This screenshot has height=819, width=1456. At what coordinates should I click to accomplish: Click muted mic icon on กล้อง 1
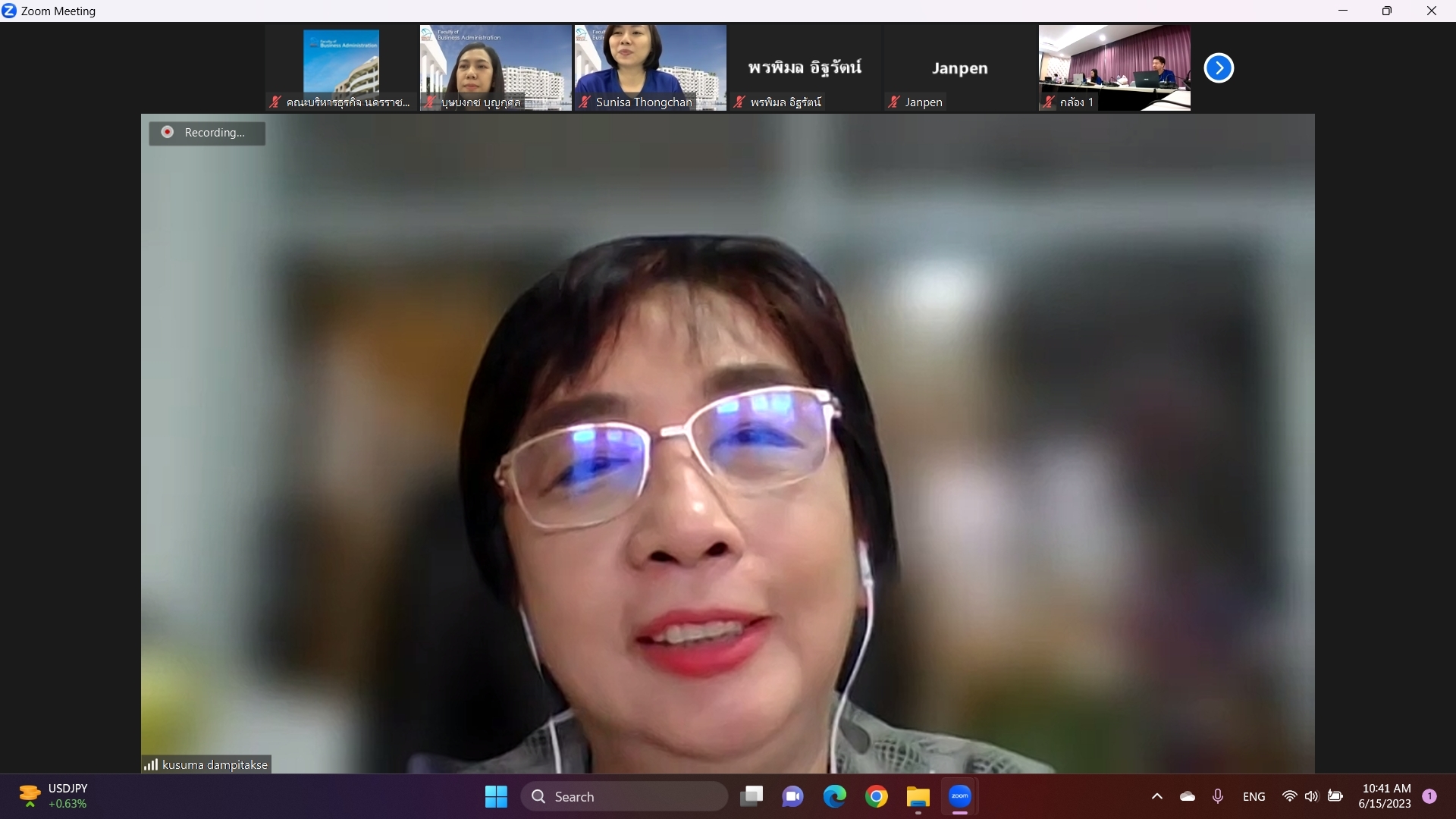pos(1049,102)
